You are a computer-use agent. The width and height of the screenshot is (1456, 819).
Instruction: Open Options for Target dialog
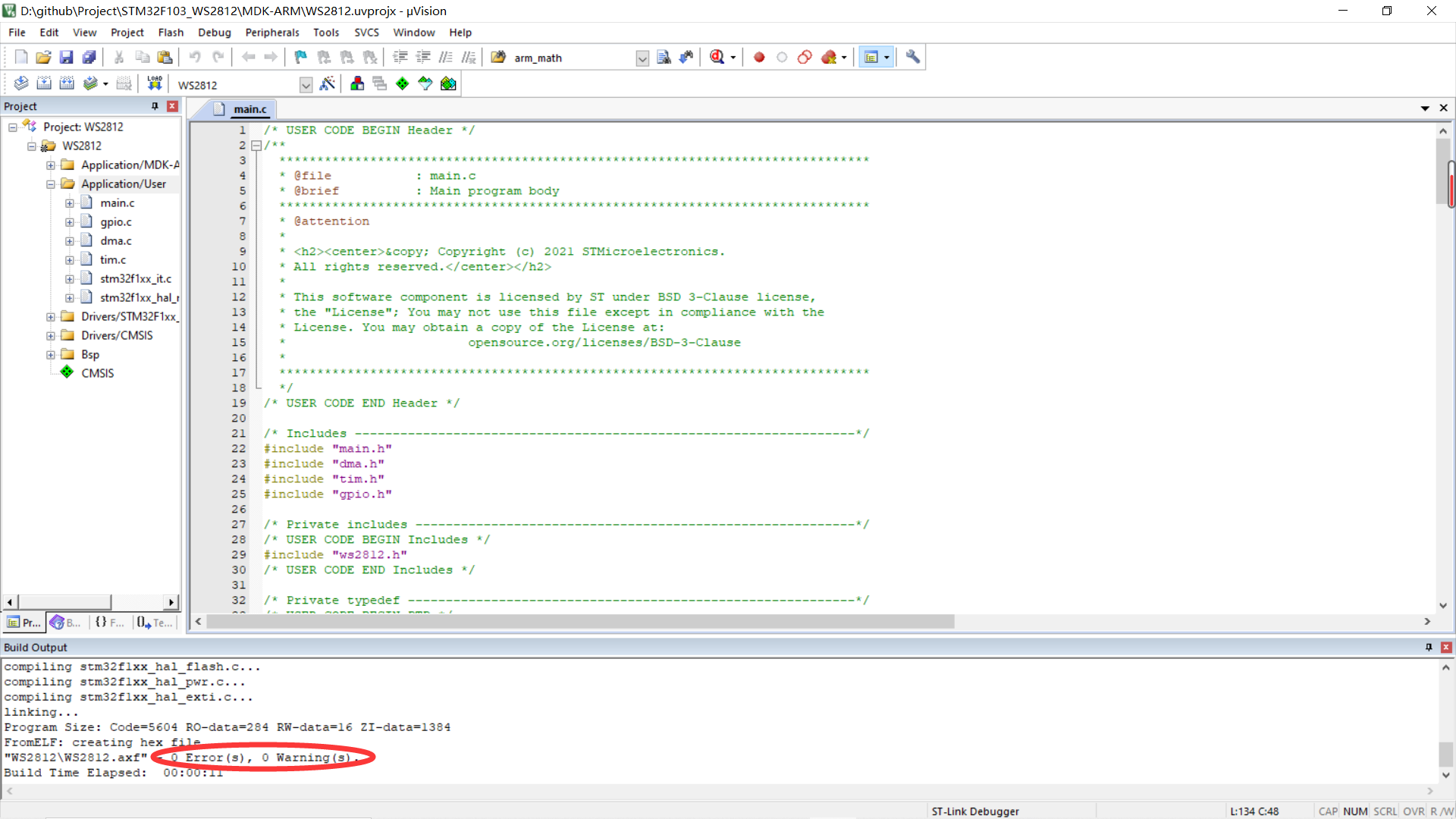pos(328,84)
